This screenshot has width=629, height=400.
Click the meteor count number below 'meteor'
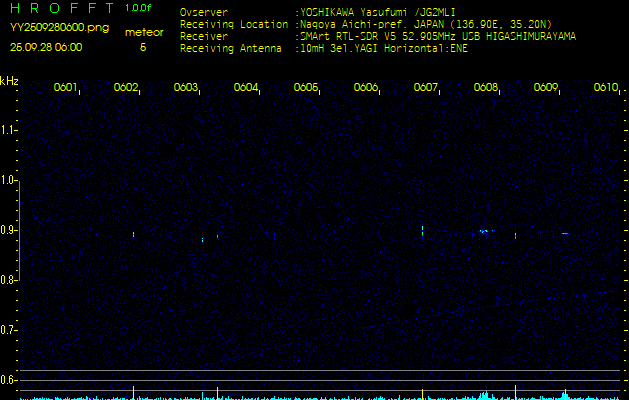143,47
